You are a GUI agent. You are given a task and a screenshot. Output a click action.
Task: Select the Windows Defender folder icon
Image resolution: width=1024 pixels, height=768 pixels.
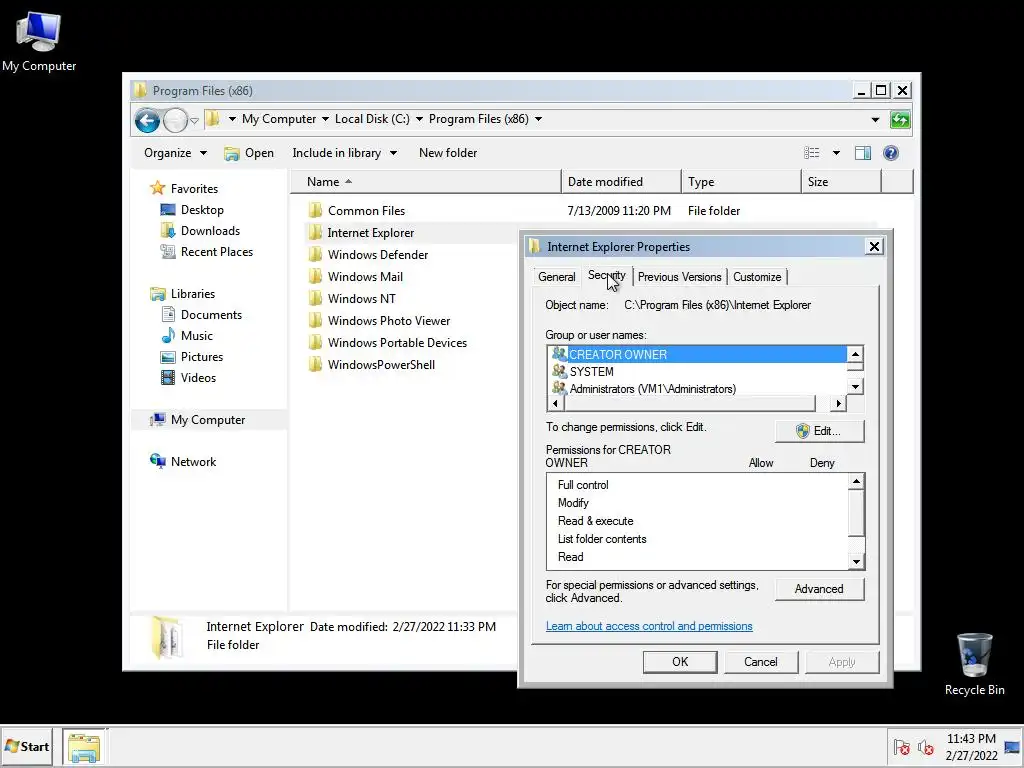[x=315, y=255]
